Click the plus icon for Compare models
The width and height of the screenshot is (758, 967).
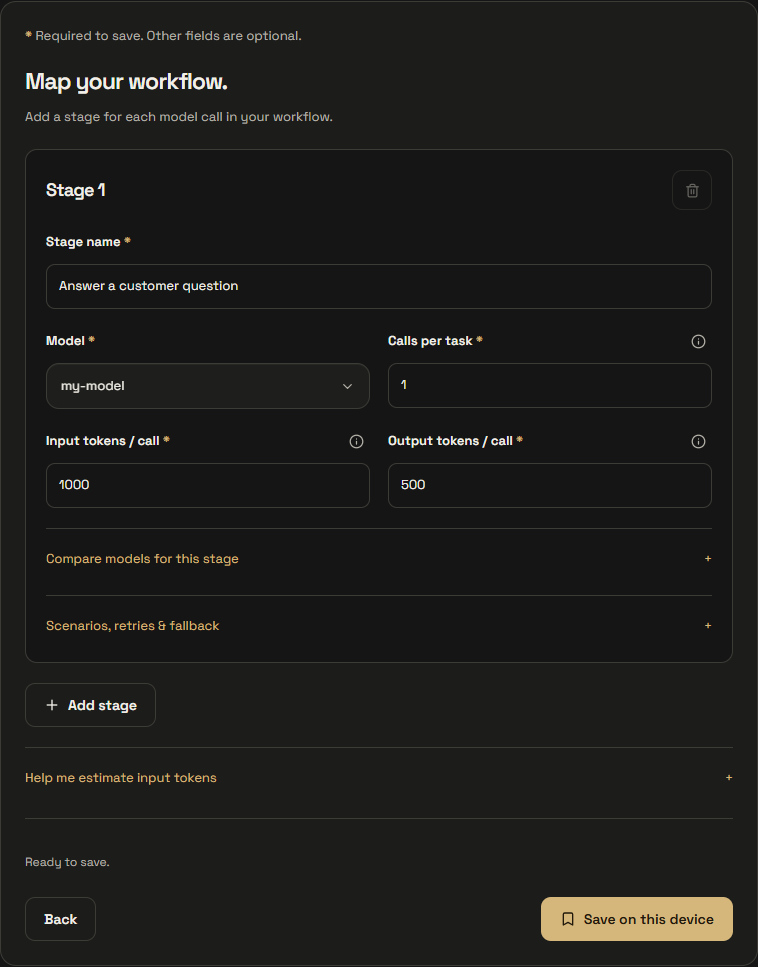(707, 559)
